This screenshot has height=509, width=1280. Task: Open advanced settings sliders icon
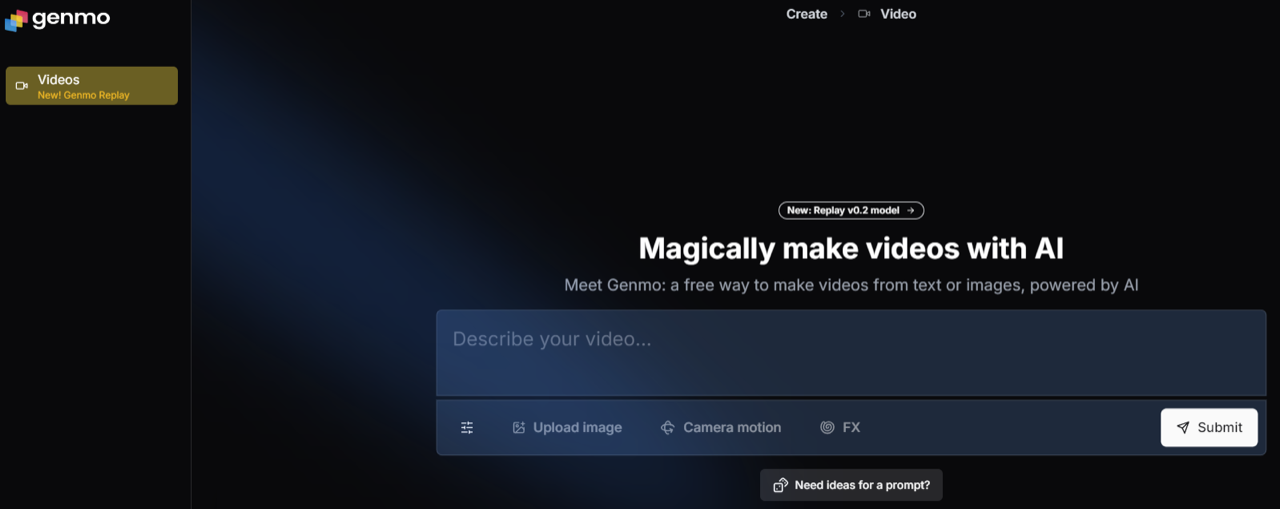pyautogui.click(x=467, y=427)
